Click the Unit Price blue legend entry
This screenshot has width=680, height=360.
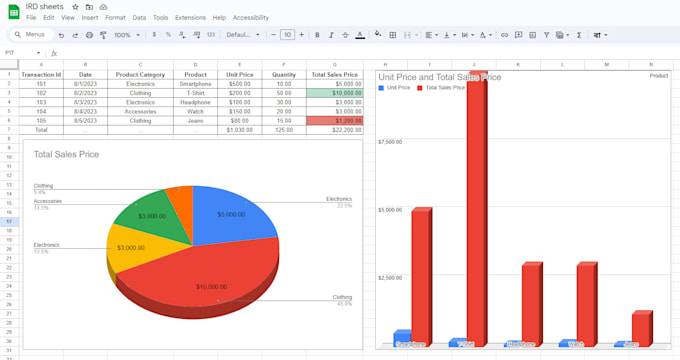(394, 88)
